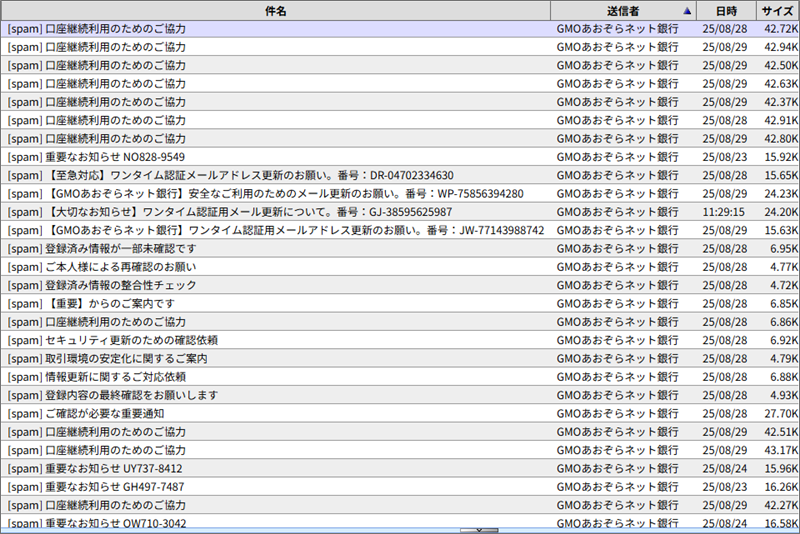Screen dimensions: 800x534
Task: Open 重要なお知らせ OW710-3042 message
Action: tap(400, 522)
